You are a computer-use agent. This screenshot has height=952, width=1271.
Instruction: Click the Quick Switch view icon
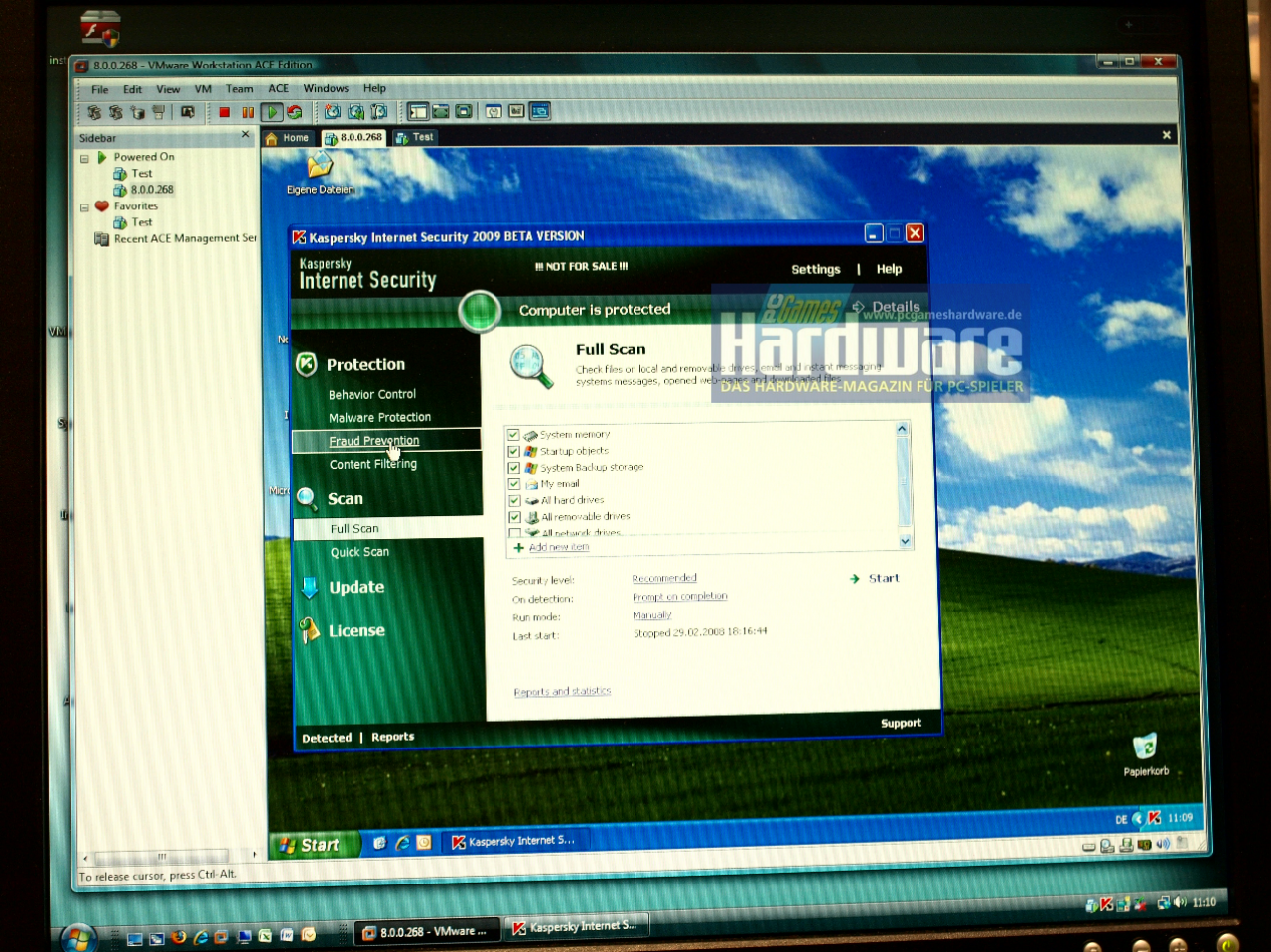click(440, 112)
